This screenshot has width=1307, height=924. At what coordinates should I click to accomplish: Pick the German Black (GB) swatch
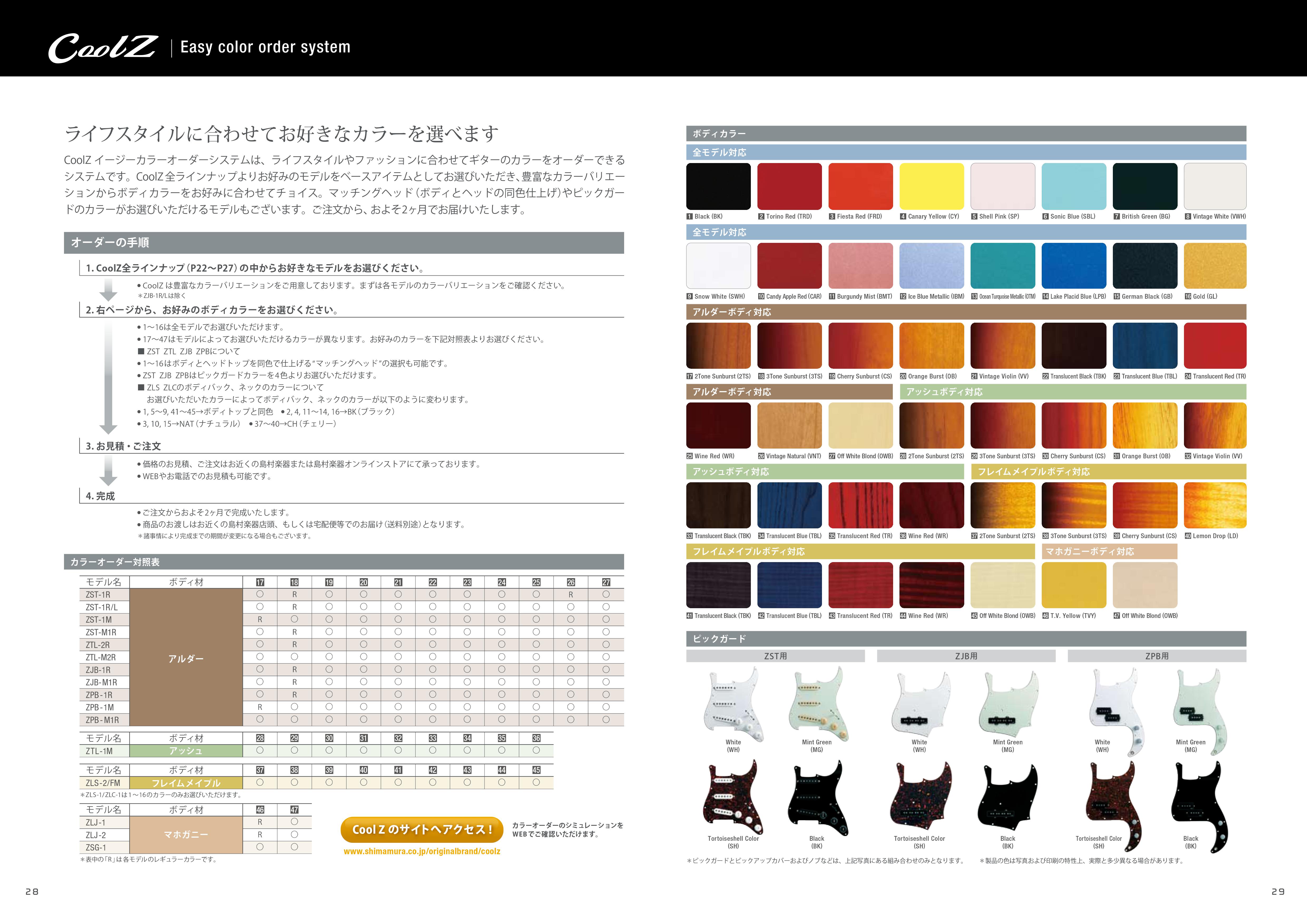point(1145,266)
